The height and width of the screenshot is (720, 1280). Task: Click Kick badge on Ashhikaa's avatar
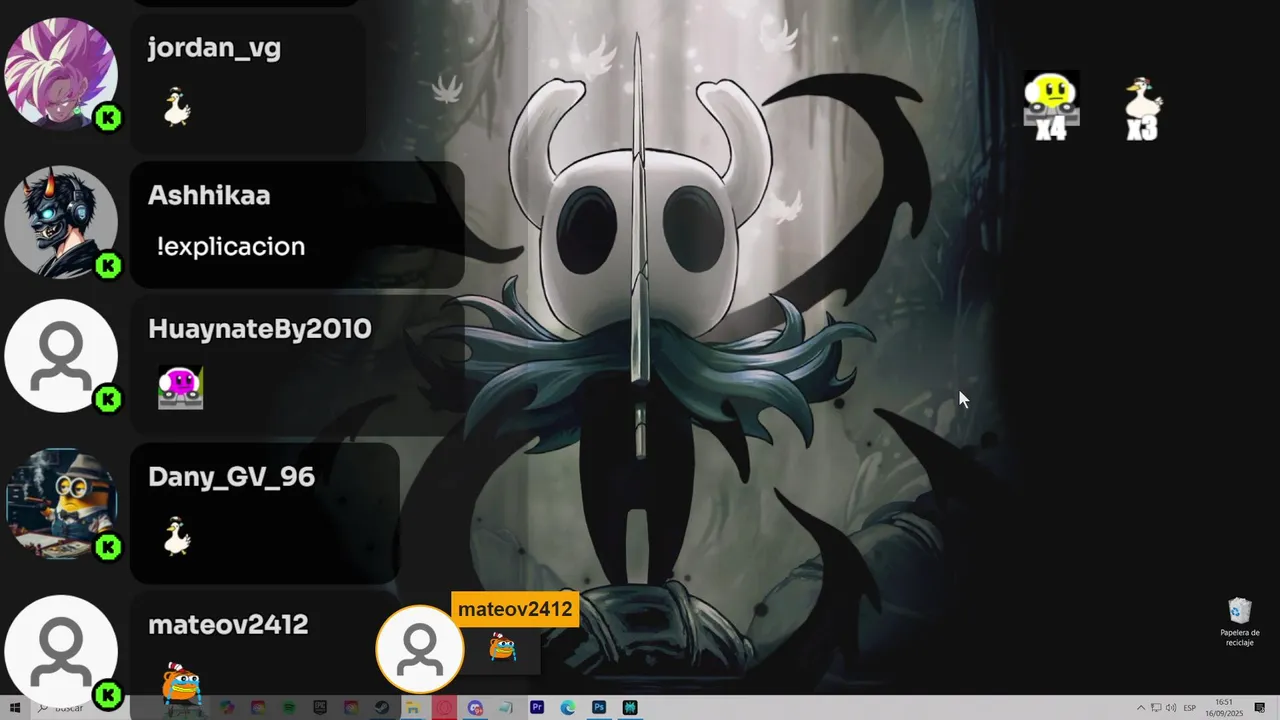pyautogui.click(x=108, y=266)
